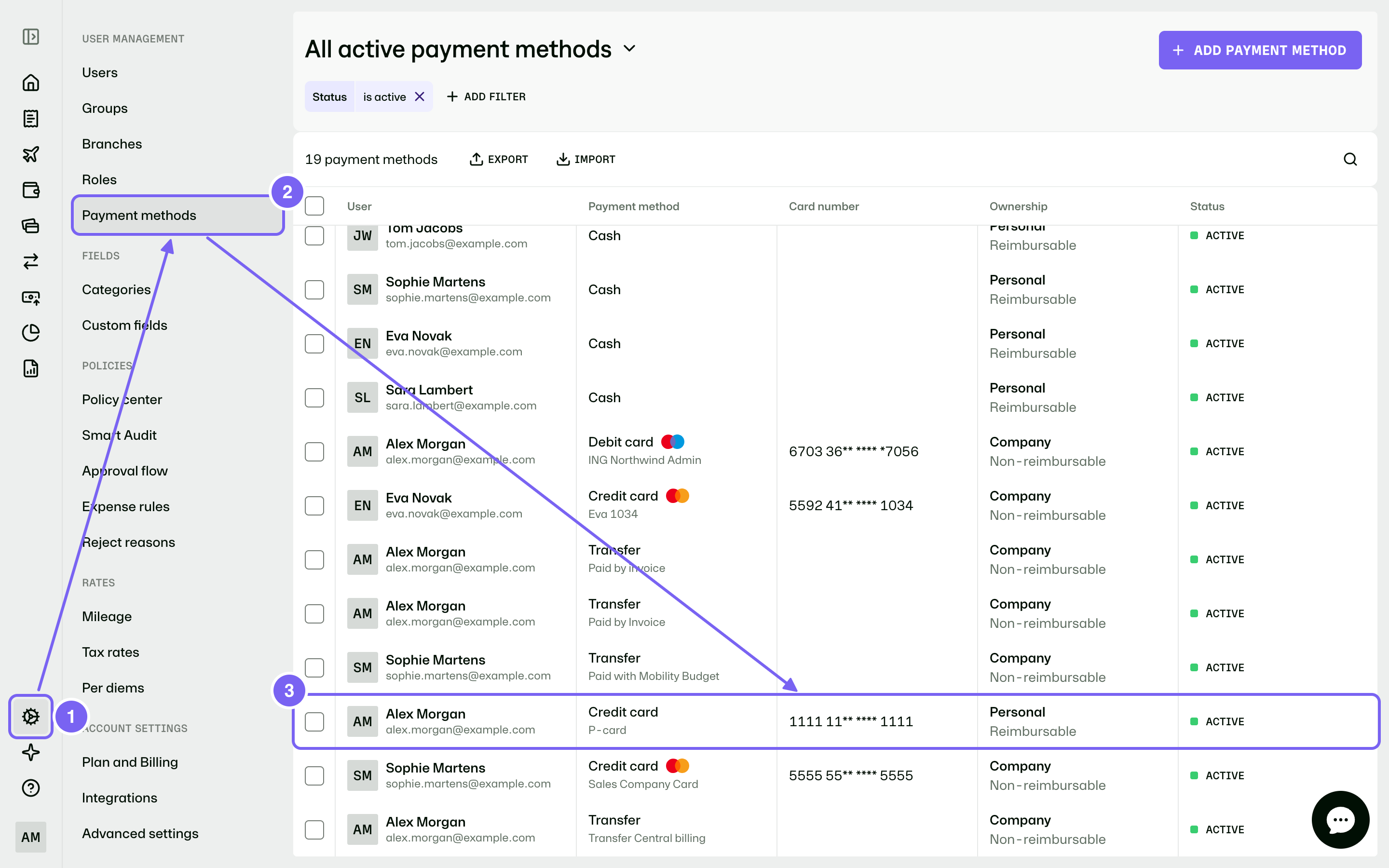The width and height of the screenshot is (1389, 868).
Task: Open the AI sparkle icon
Action: (30, 752)
